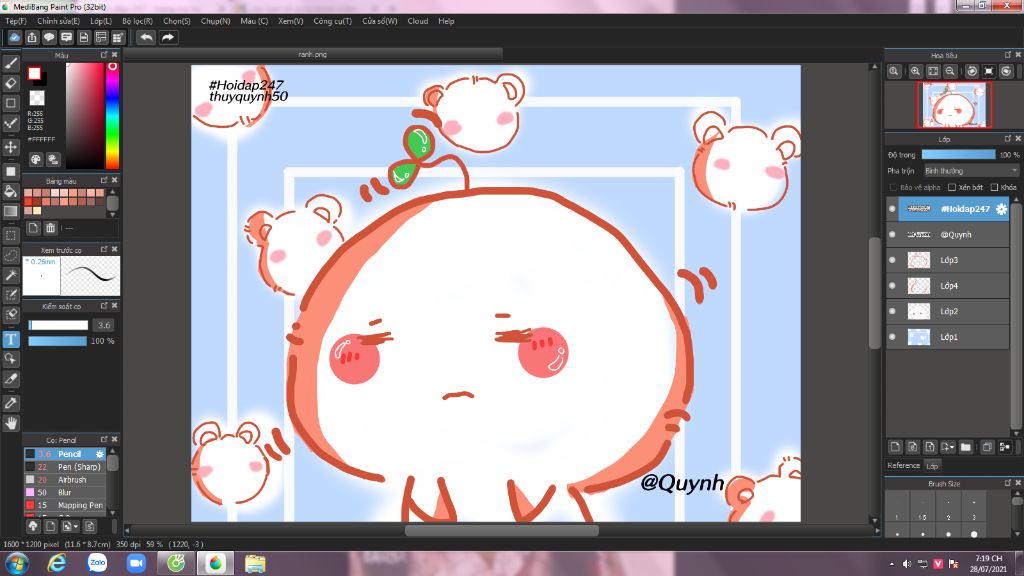Download cloud brush in brush panel
This screenshot has width=1024, height=576.
[33, 526]
